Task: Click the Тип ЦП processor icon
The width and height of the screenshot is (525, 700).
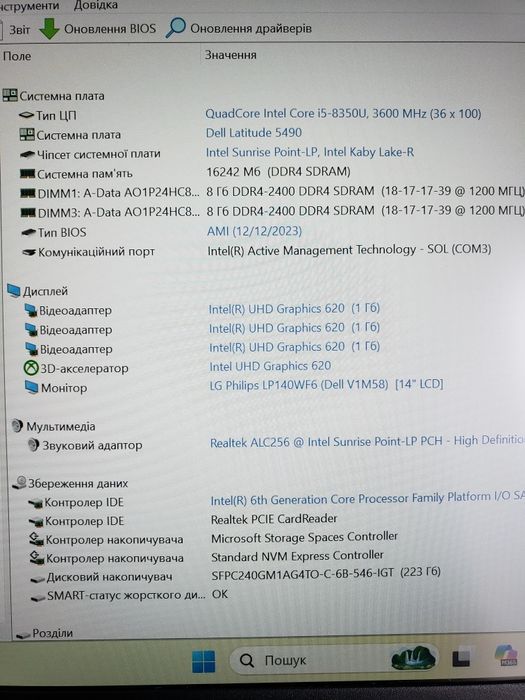Action: (26, 115)
